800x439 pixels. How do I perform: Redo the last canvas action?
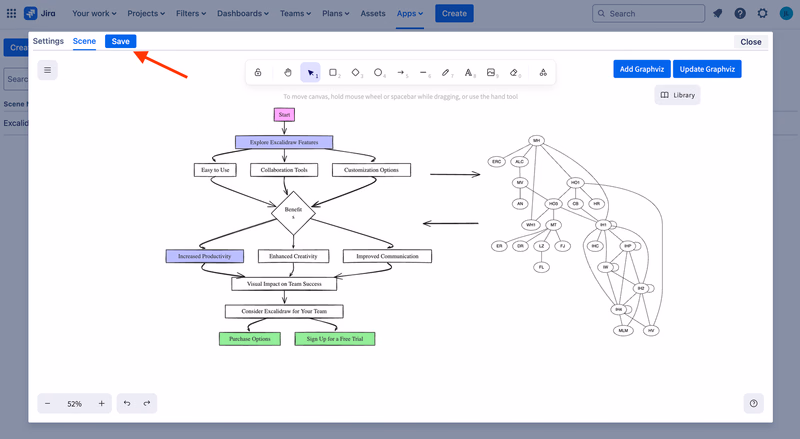pyautogui.click(x=147, y=403)
